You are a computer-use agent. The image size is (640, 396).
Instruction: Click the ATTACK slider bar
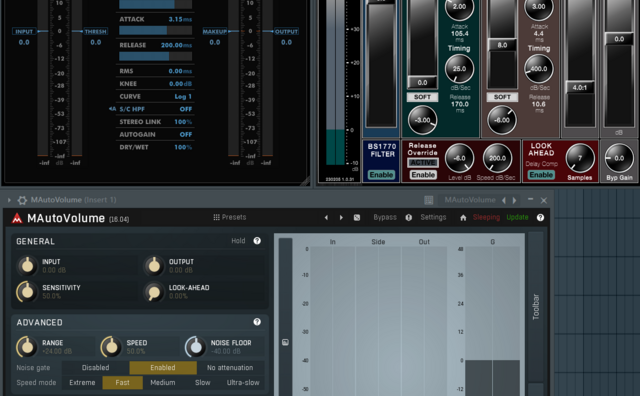click(156, 30)
